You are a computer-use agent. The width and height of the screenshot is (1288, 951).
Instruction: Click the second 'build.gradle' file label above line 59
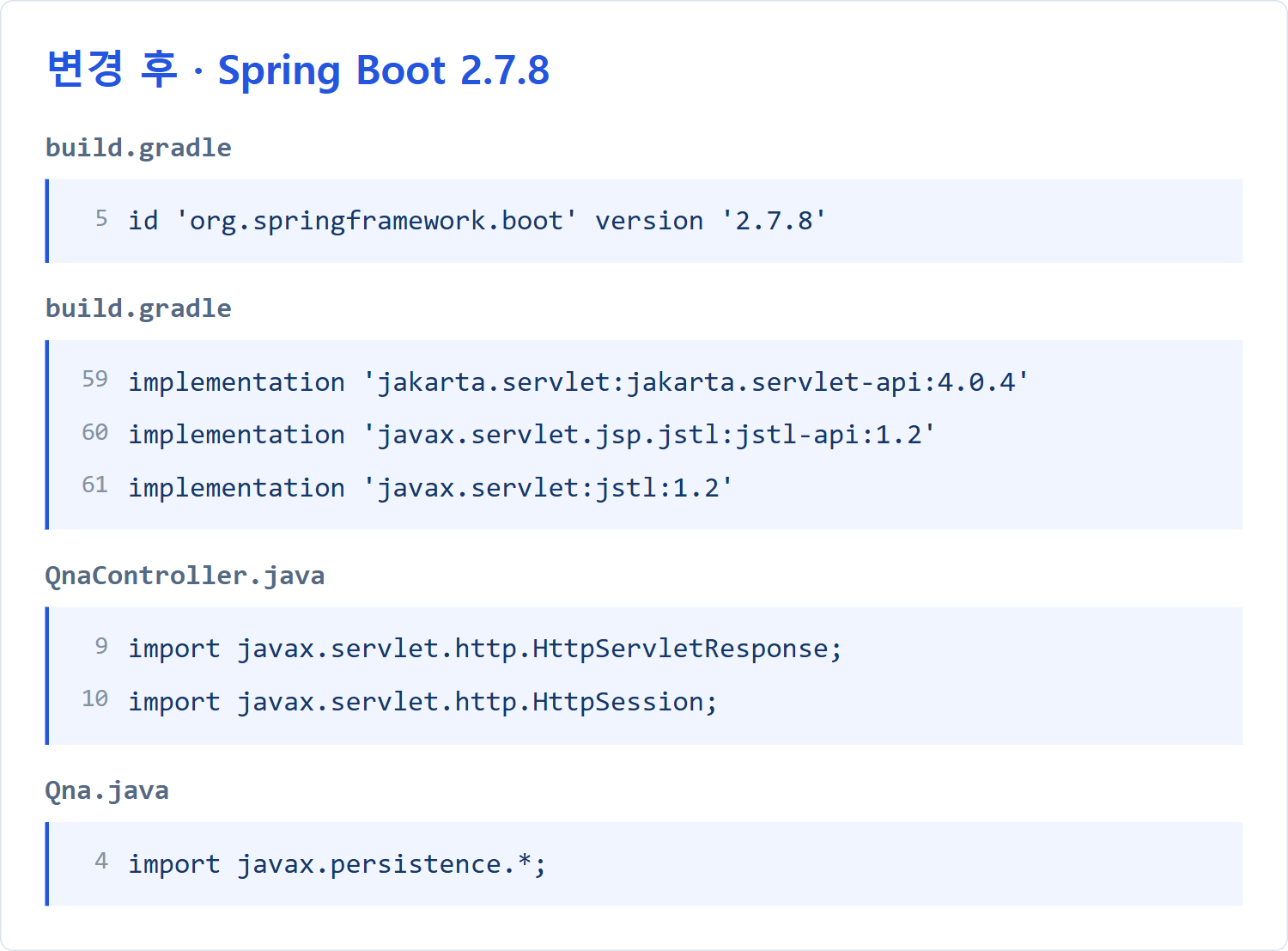tap(138, 308)
